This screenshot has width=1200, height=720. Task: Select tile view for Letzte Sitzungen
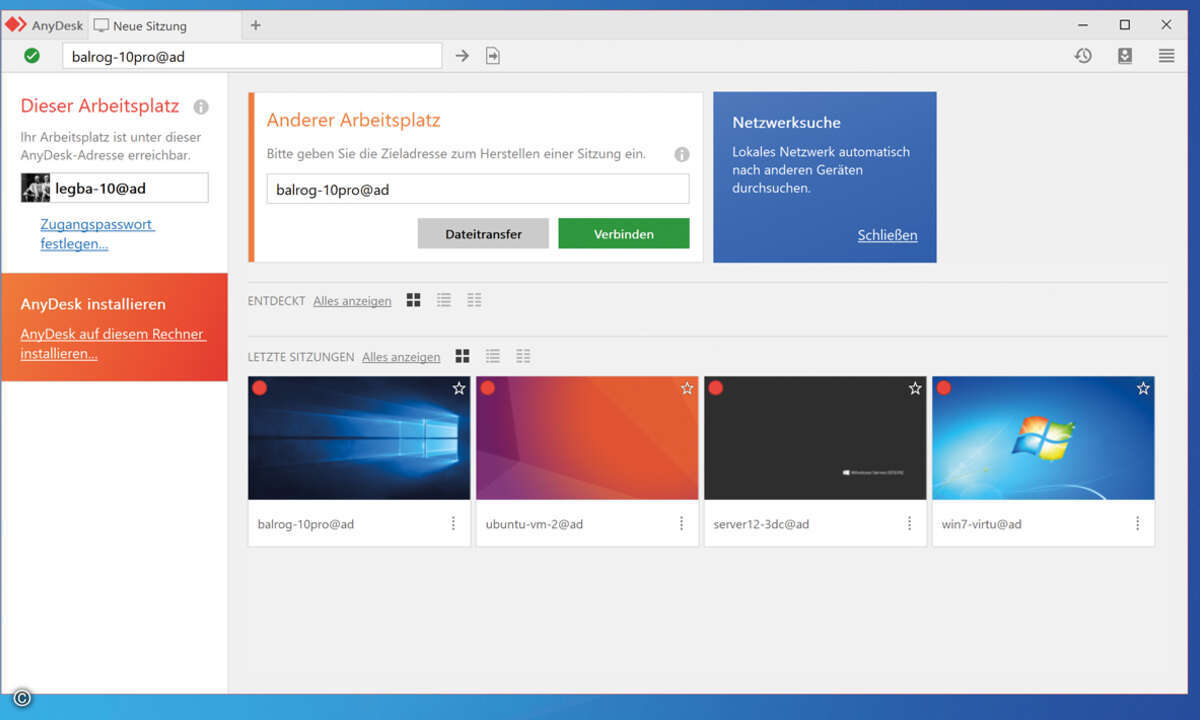pos(462,356)
